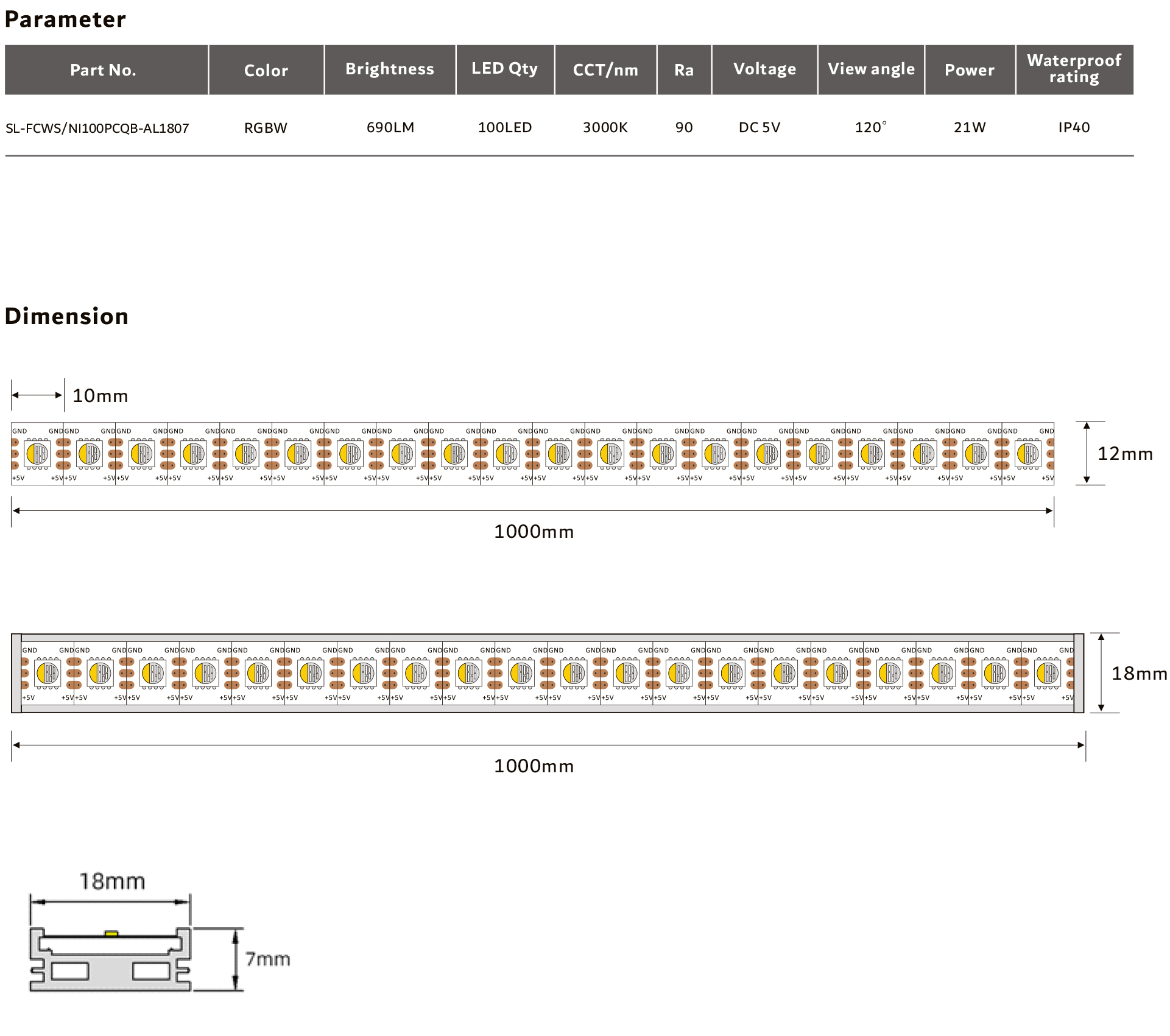The width and height of the screenshot is (1170, 1036).
Task: Click the Voltage column header
Action: (764, 69)
